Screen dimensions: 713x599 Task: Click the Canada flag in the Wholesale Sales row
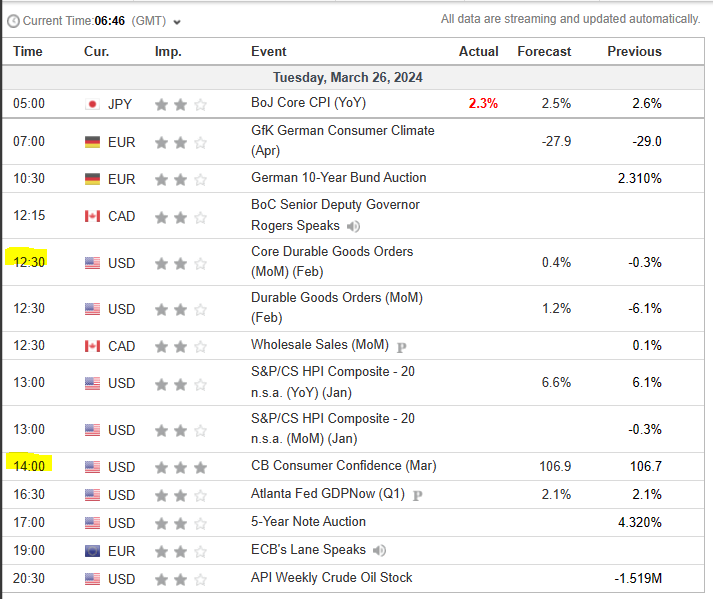click(x=93, y=346)
